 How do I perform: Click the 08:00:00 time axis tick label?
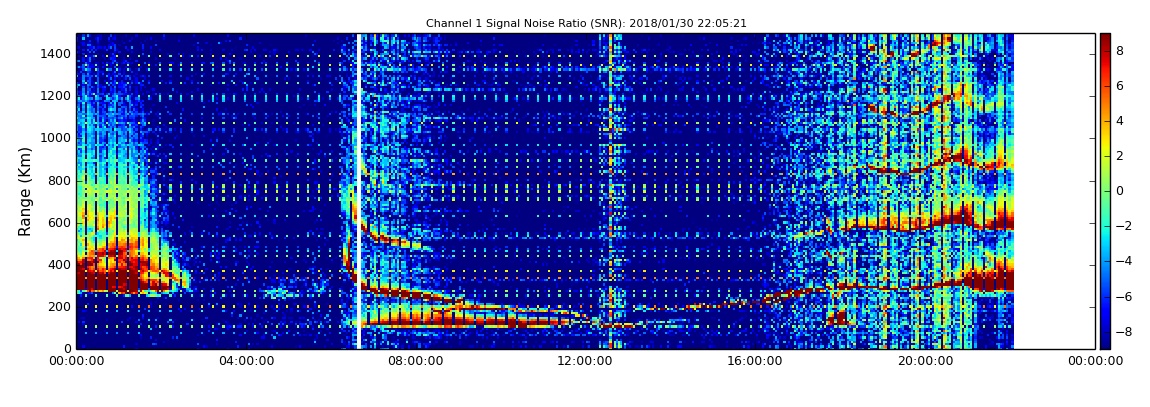[x=416, y=361]
